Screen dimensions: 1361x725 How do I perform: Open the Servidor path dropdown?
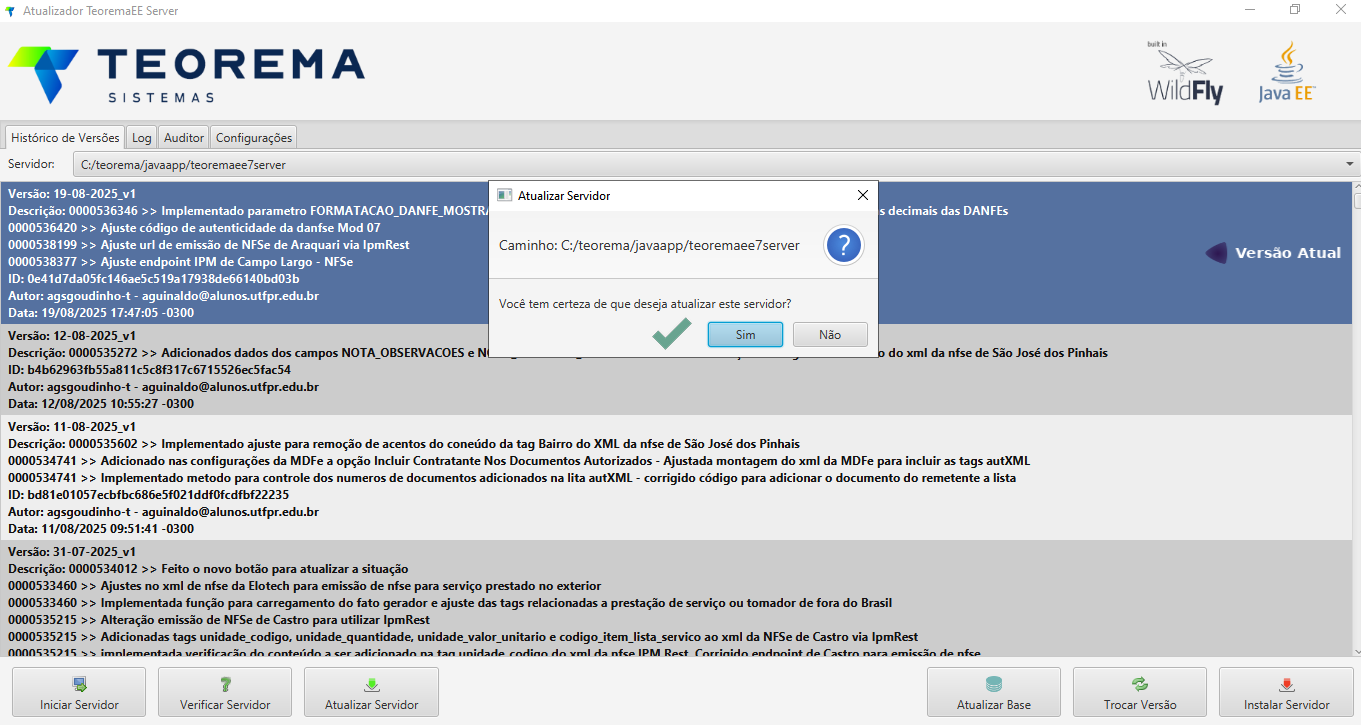click(x=716, y=164)
